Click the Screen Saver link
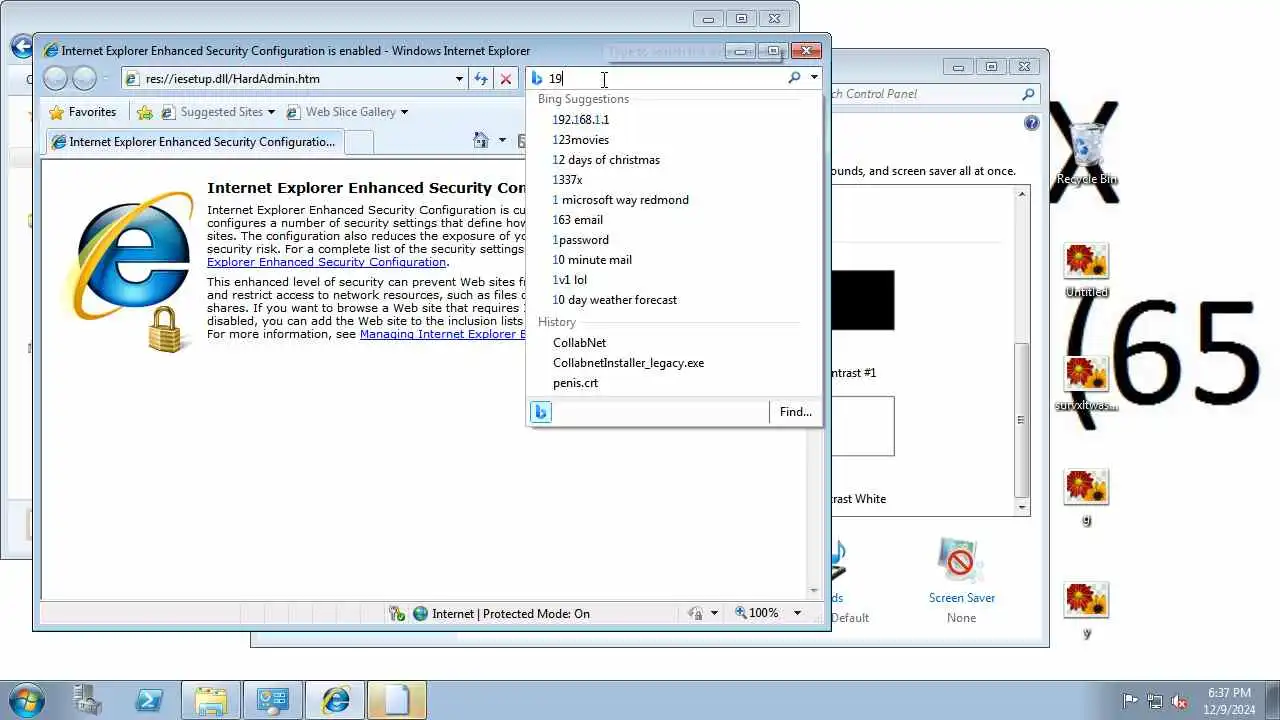Screen dimensions: 1280x720 click(x=961, y=598)
